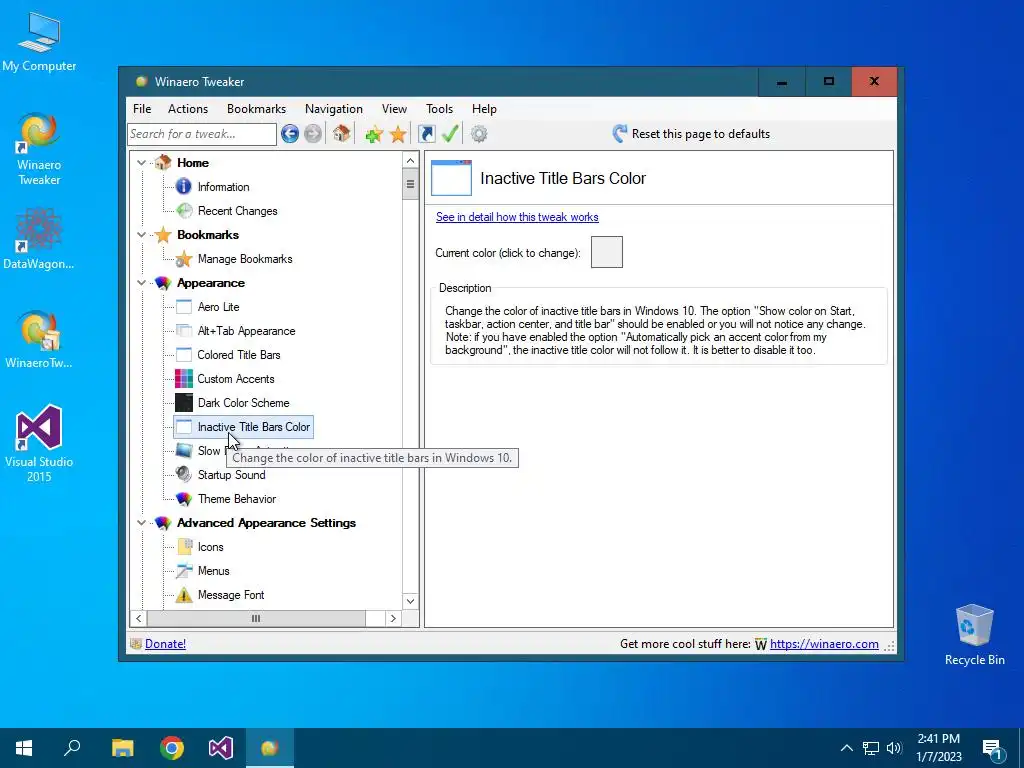
Task: Open taskbar search magnifier
Action: [72, 748]
